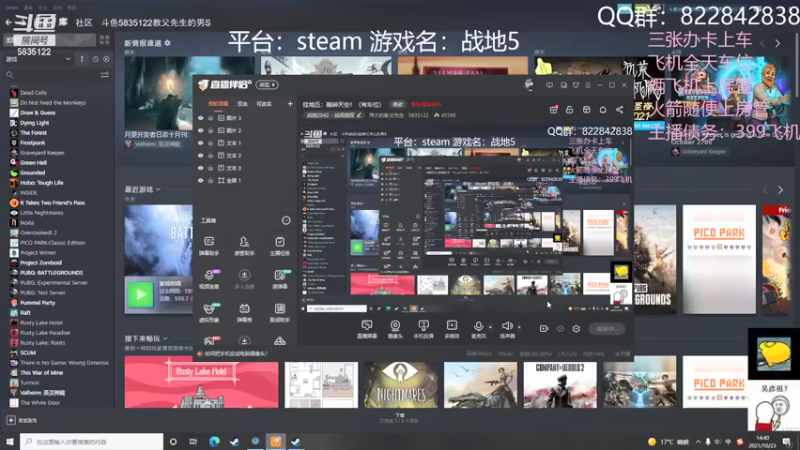
Task: Toggle lock on 全屏 1 source
Action: coord(210,181)
